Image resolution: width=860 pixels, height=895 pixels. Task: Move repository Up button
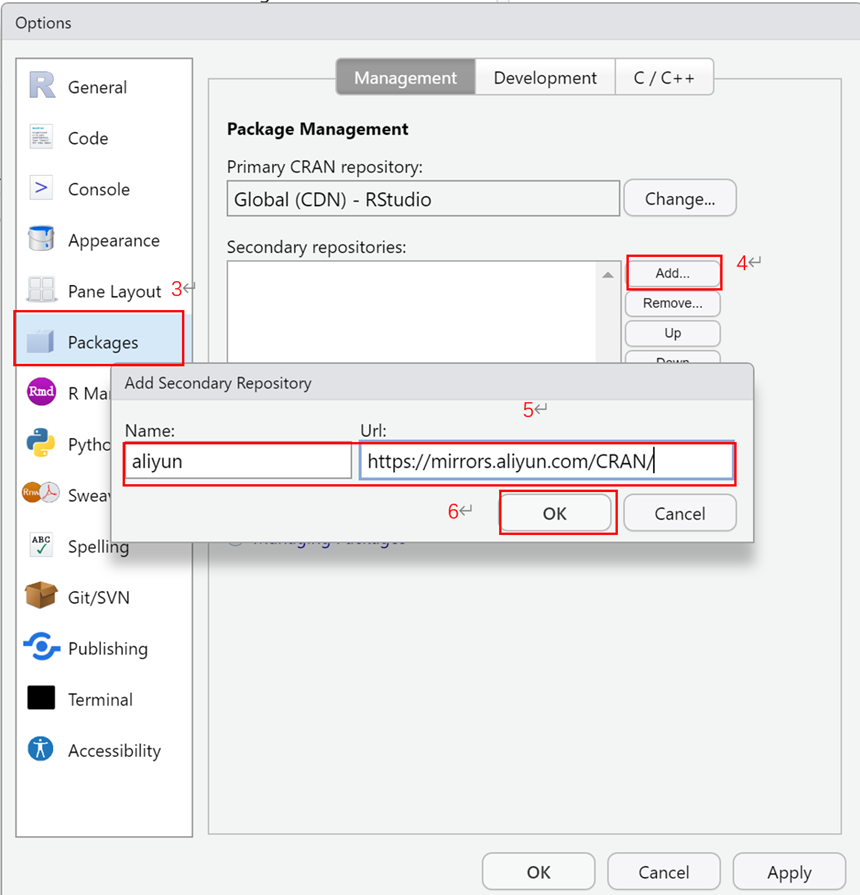tap(673, 333)
